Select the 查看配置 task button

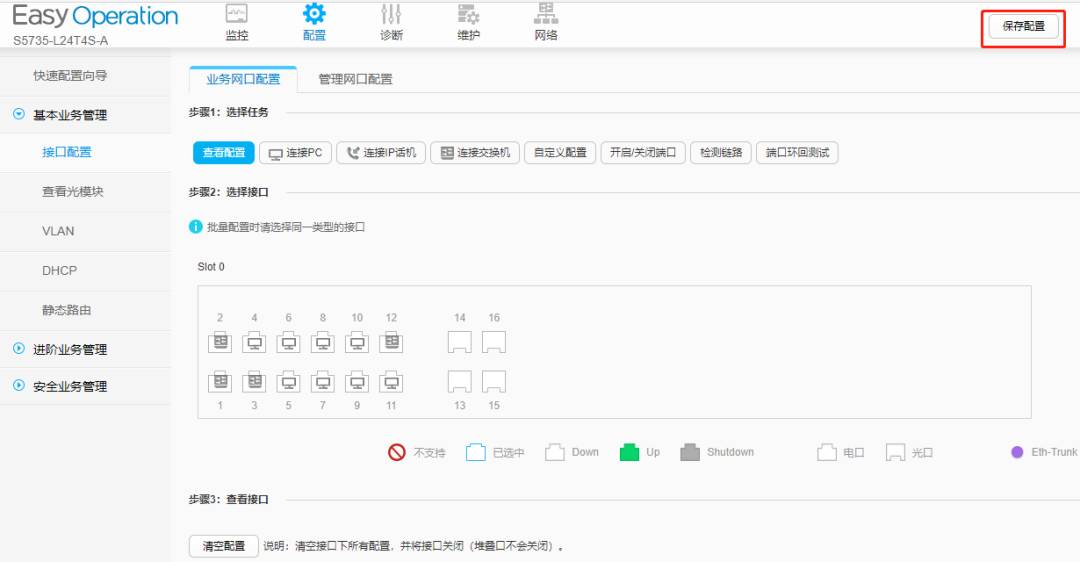pos(224,152)
